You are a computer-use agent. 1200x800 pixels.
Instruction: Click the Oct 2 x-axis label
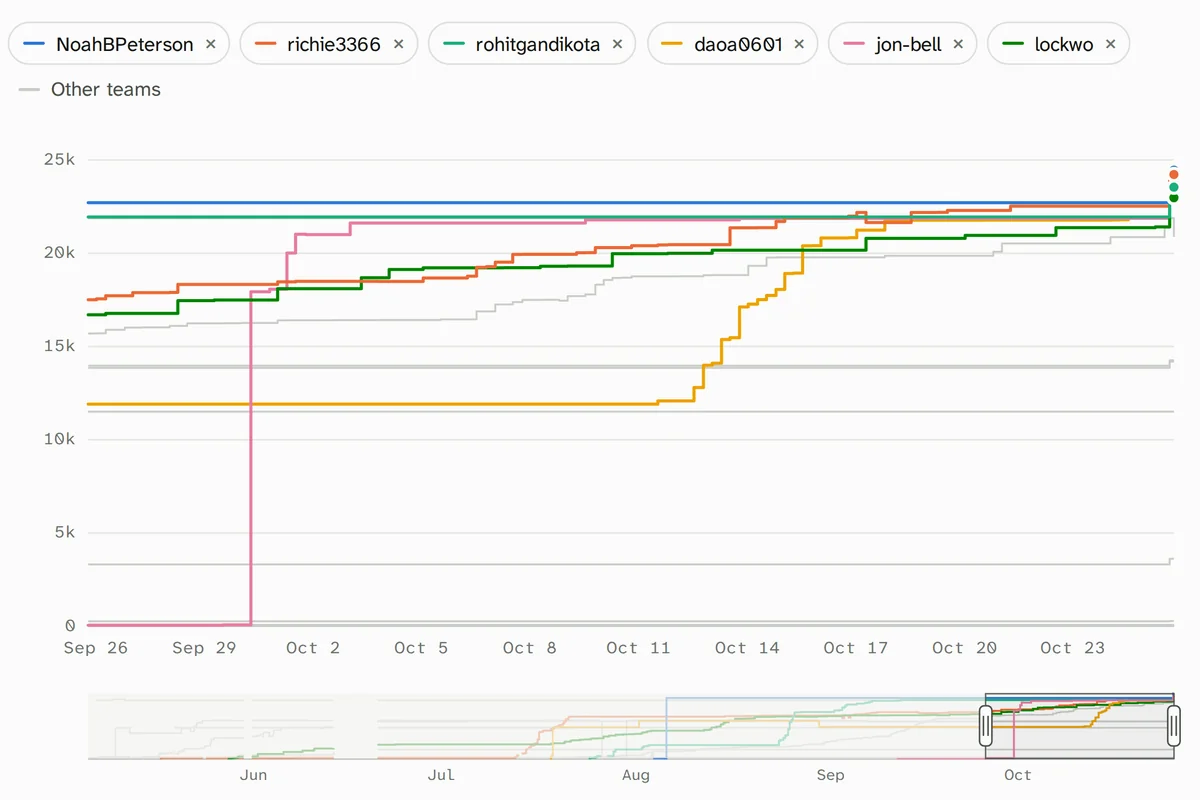click(313, 648)
